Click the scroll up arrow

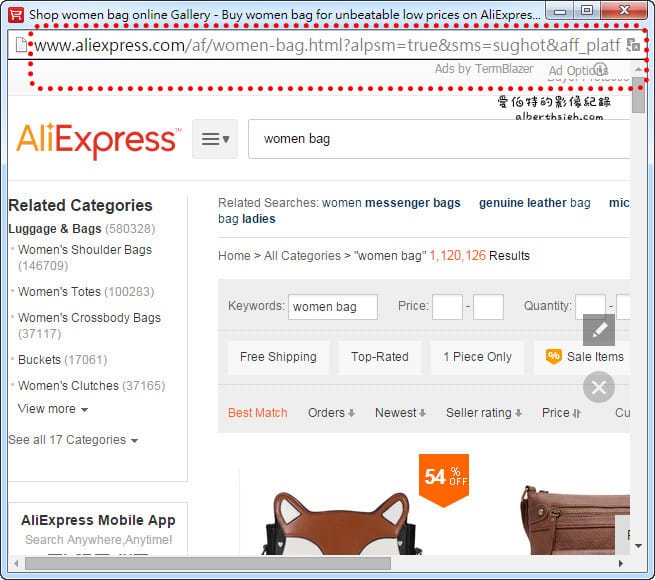point(638,69)
